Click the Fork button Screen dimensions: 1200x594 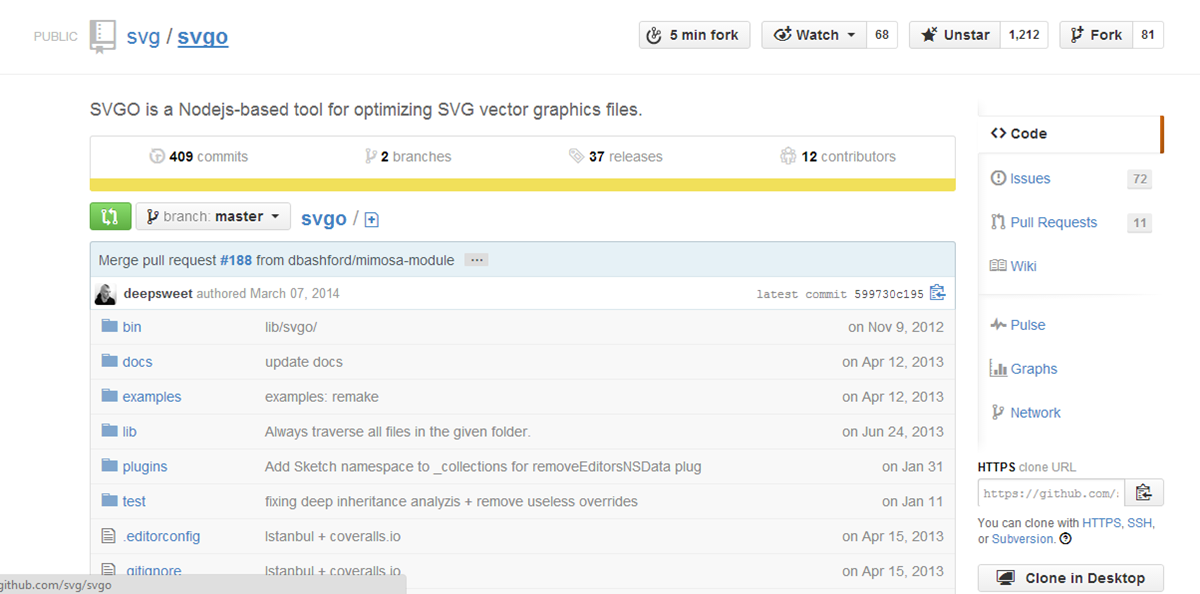[x=1096, y=35]
